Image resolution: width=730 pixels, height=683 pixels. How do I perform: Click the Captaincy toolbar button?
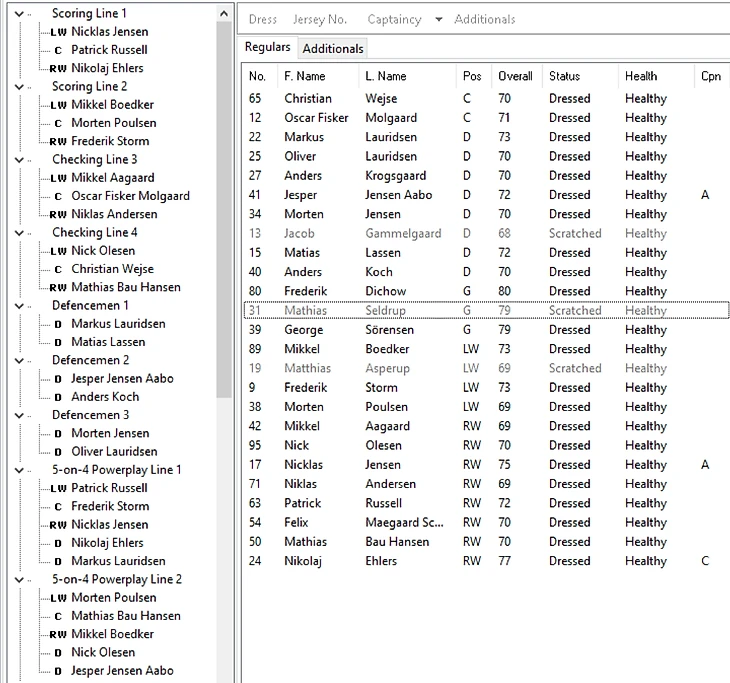click(394, 20)
